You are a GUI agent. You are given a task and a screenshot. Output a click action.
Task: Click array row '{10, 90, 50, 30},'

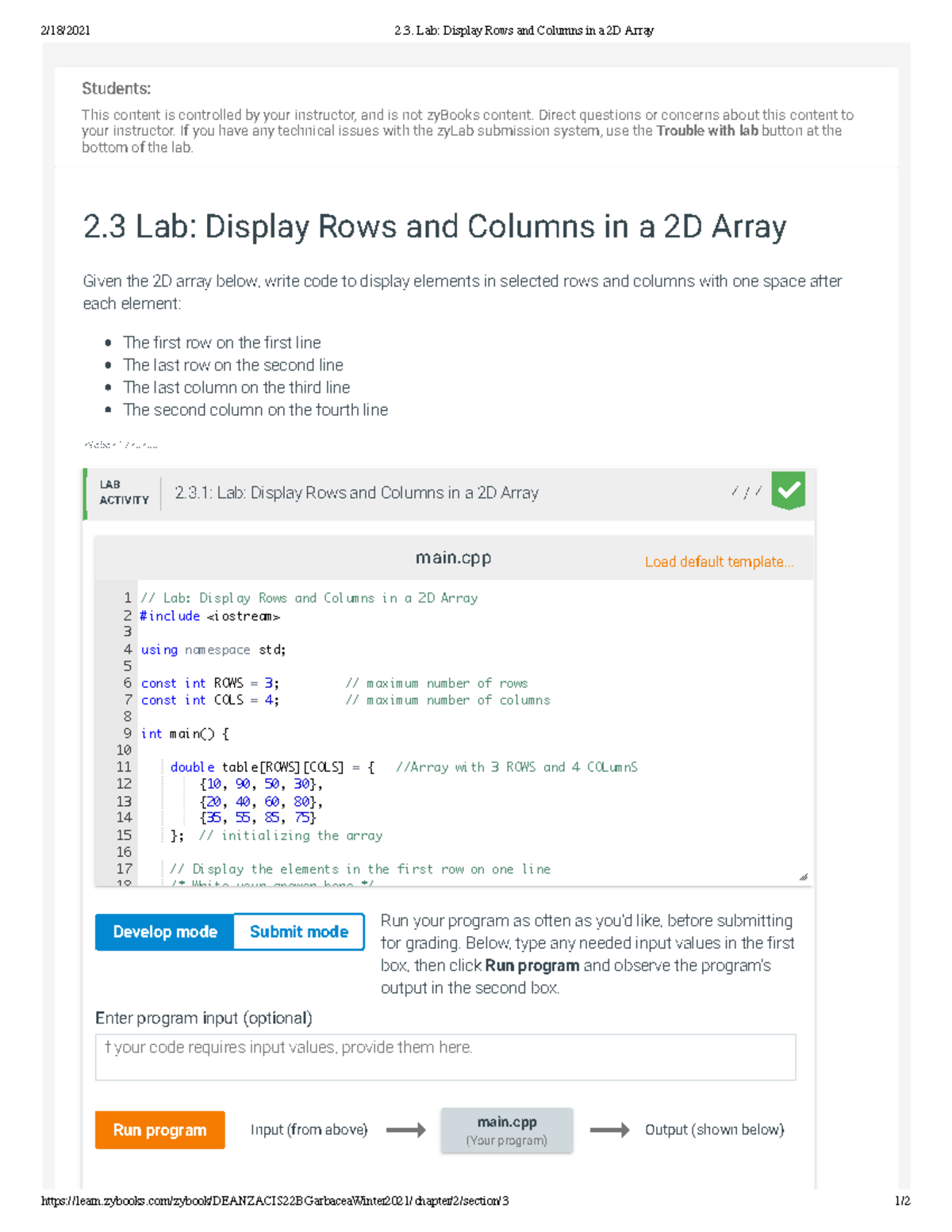(x=261, y=784)
